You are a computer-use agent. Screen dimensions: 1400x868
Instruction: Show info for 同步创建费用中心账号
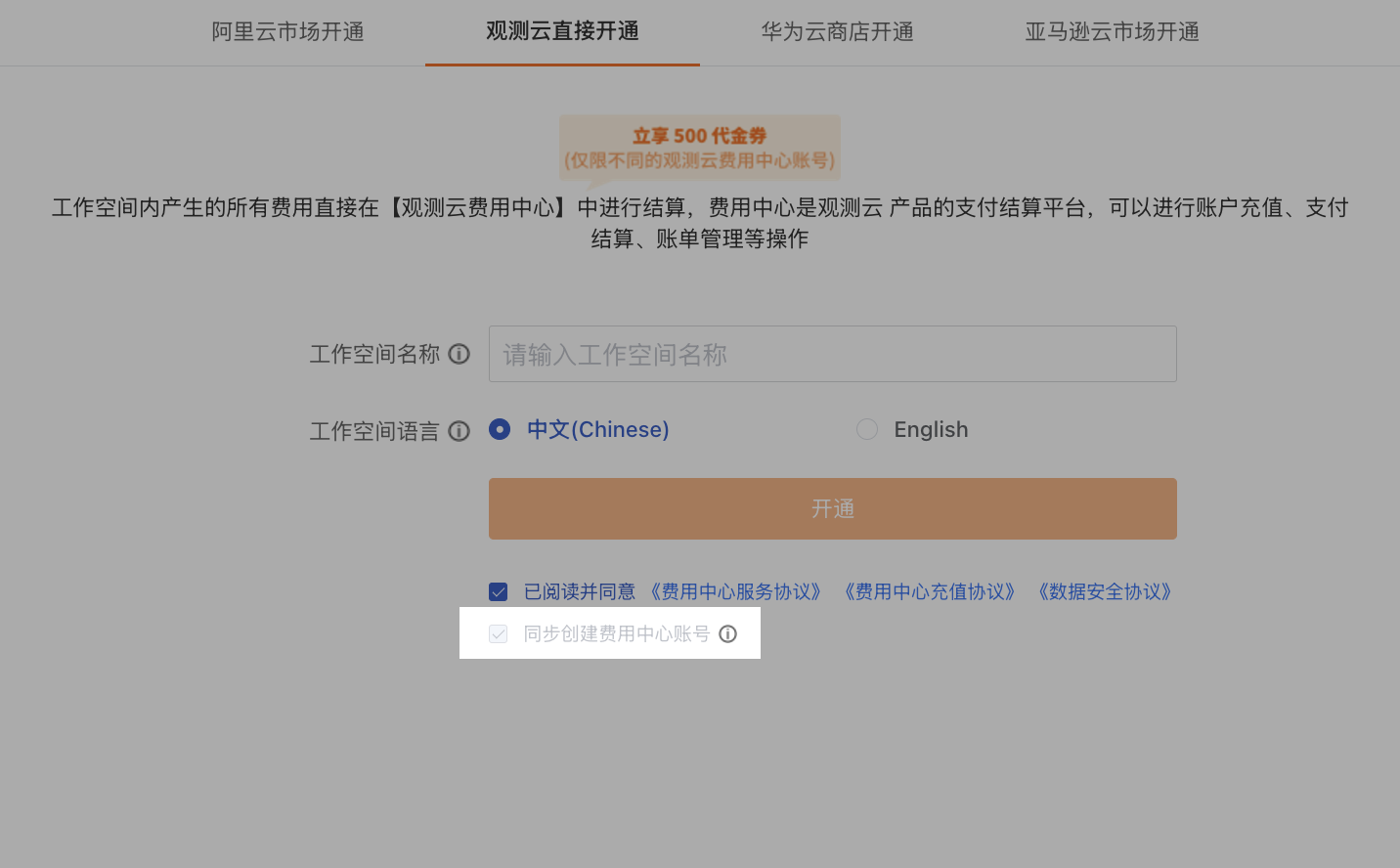[728, 633]
